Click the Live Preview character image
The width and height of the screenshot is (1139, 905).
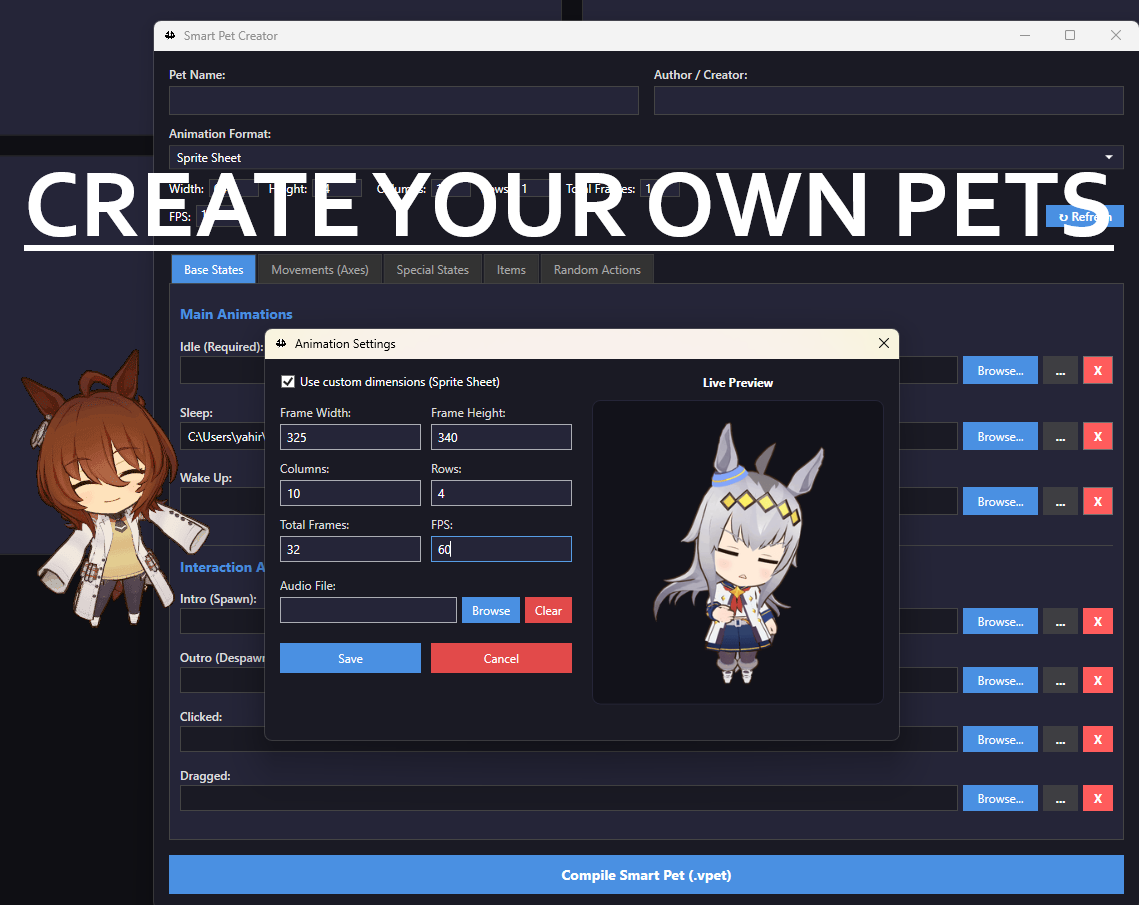[738, 553]
